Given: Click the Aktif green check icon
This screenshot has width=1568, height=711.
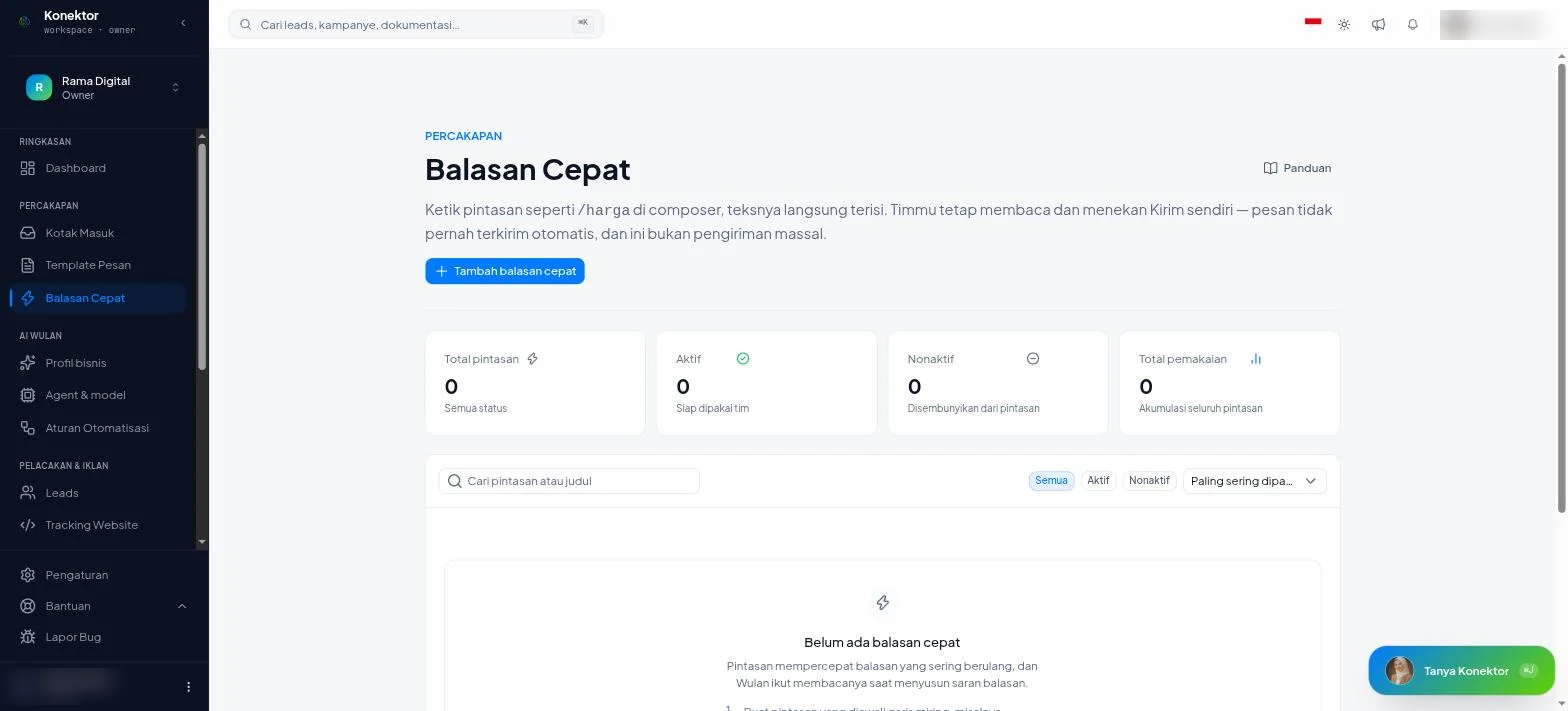Looking at the screenshot, I should [x=743, y=359].
